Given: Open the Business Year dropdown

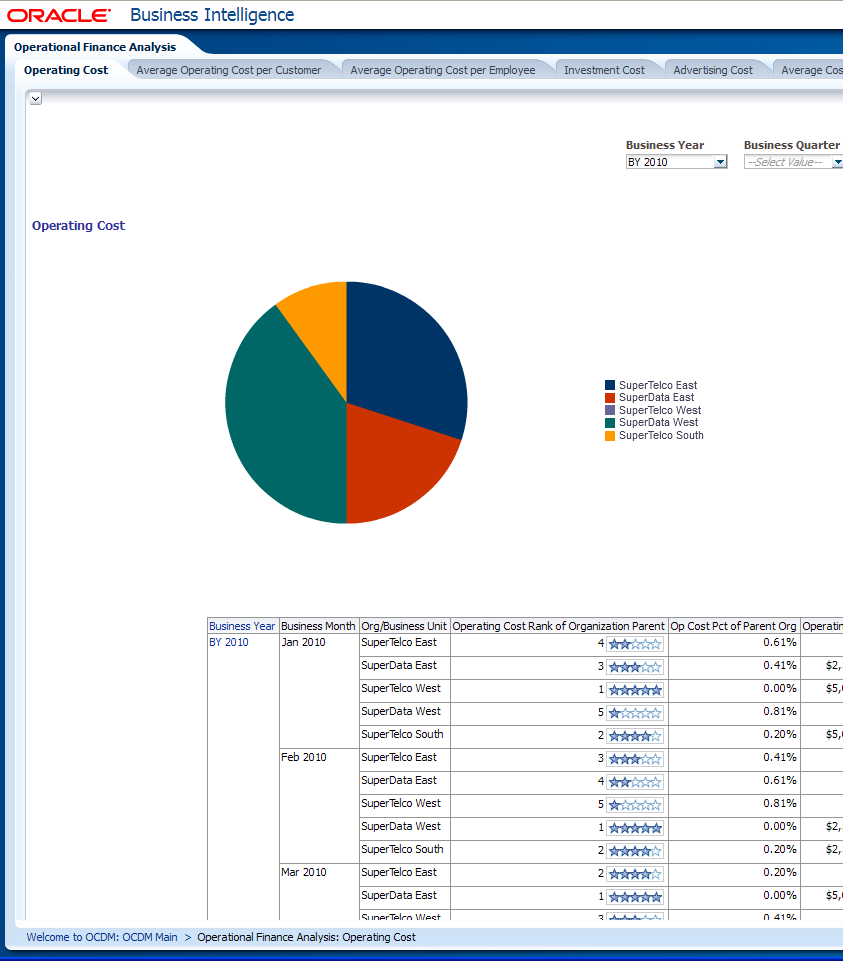Looking at the screenshot, I should 720,162.
